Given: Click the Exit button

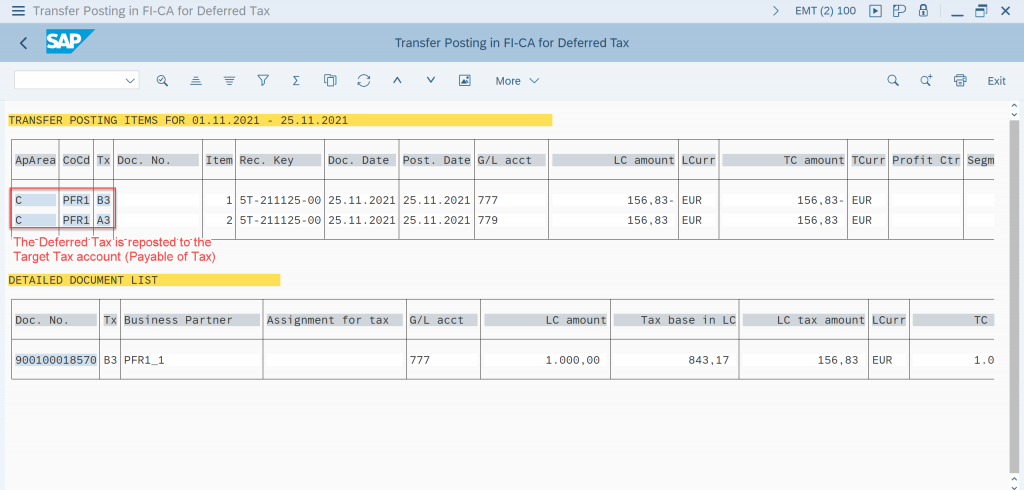Looking at the screenshot, I should pyautogui.click(x=996, y=81).
